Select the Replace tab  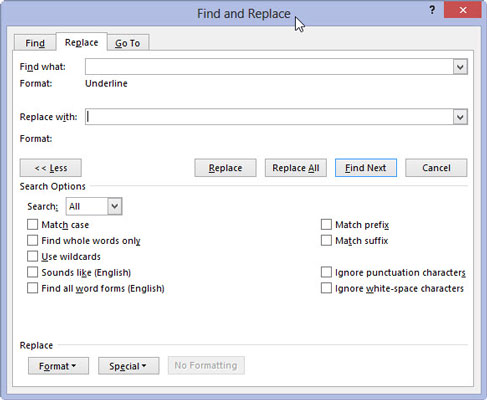pyautogui.click(x=82, y=42)
